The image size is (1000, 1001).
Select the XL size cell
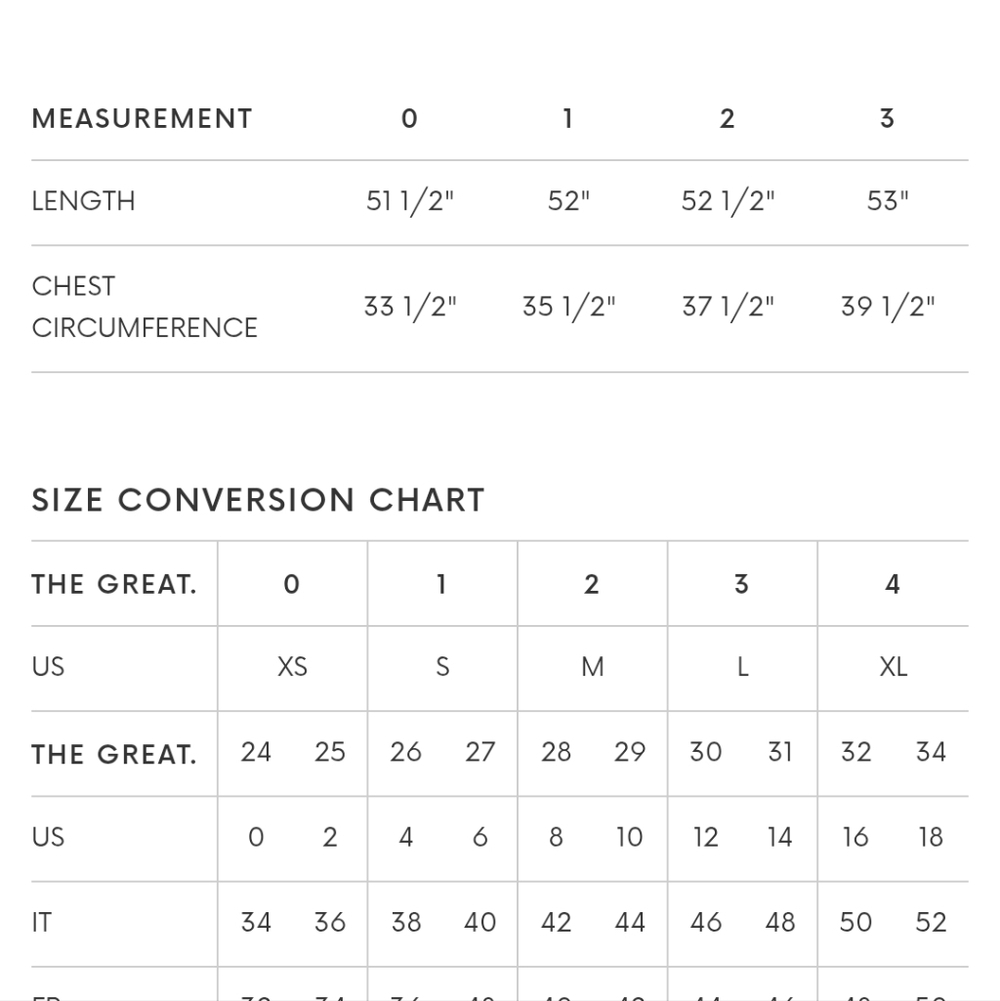(x=893, y=667)
